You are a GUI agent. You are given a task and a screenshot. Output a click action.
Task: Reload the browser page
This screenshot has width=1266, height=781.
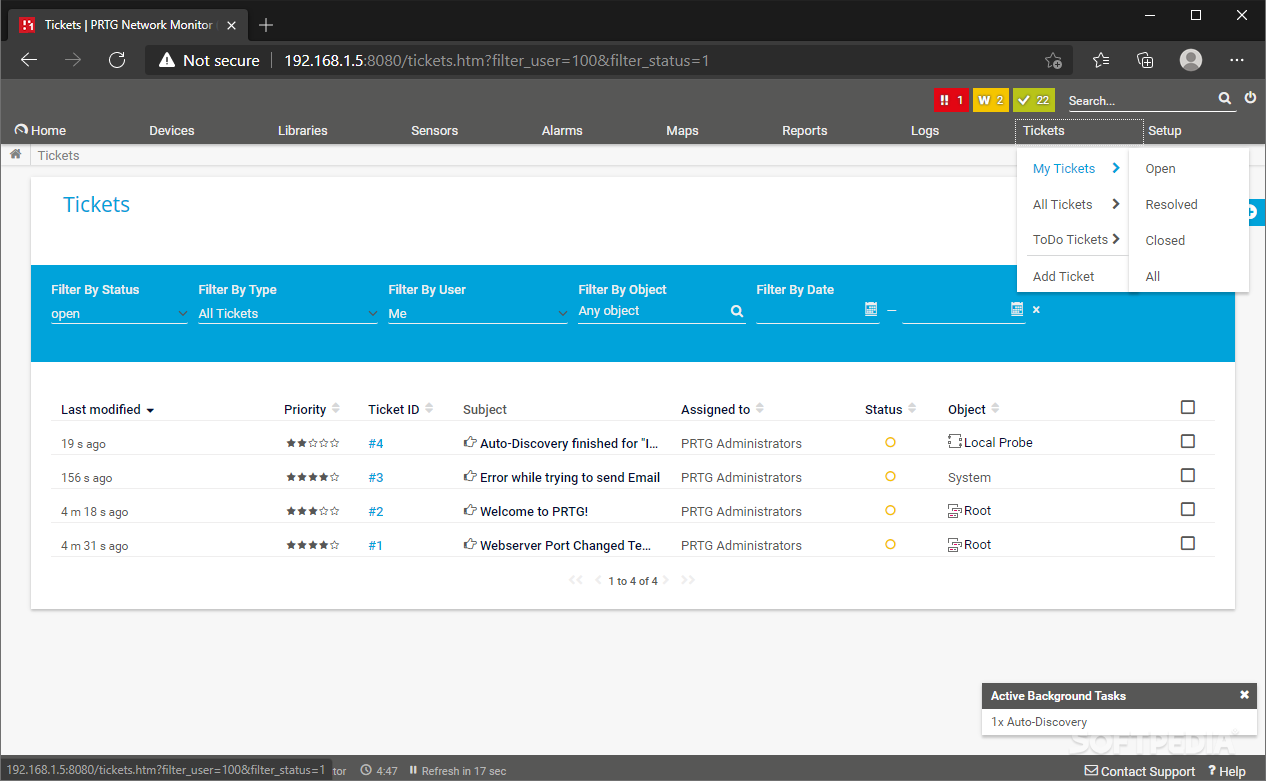pyautogui.click(x=117, y=60)
